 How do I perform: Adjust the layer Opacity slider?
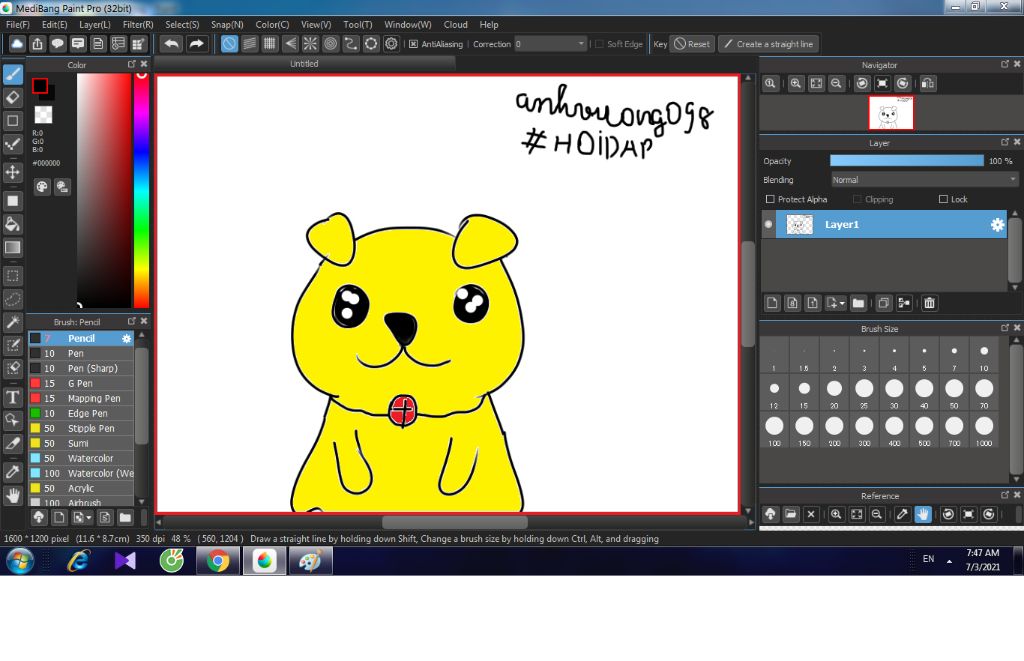[906, 161]
